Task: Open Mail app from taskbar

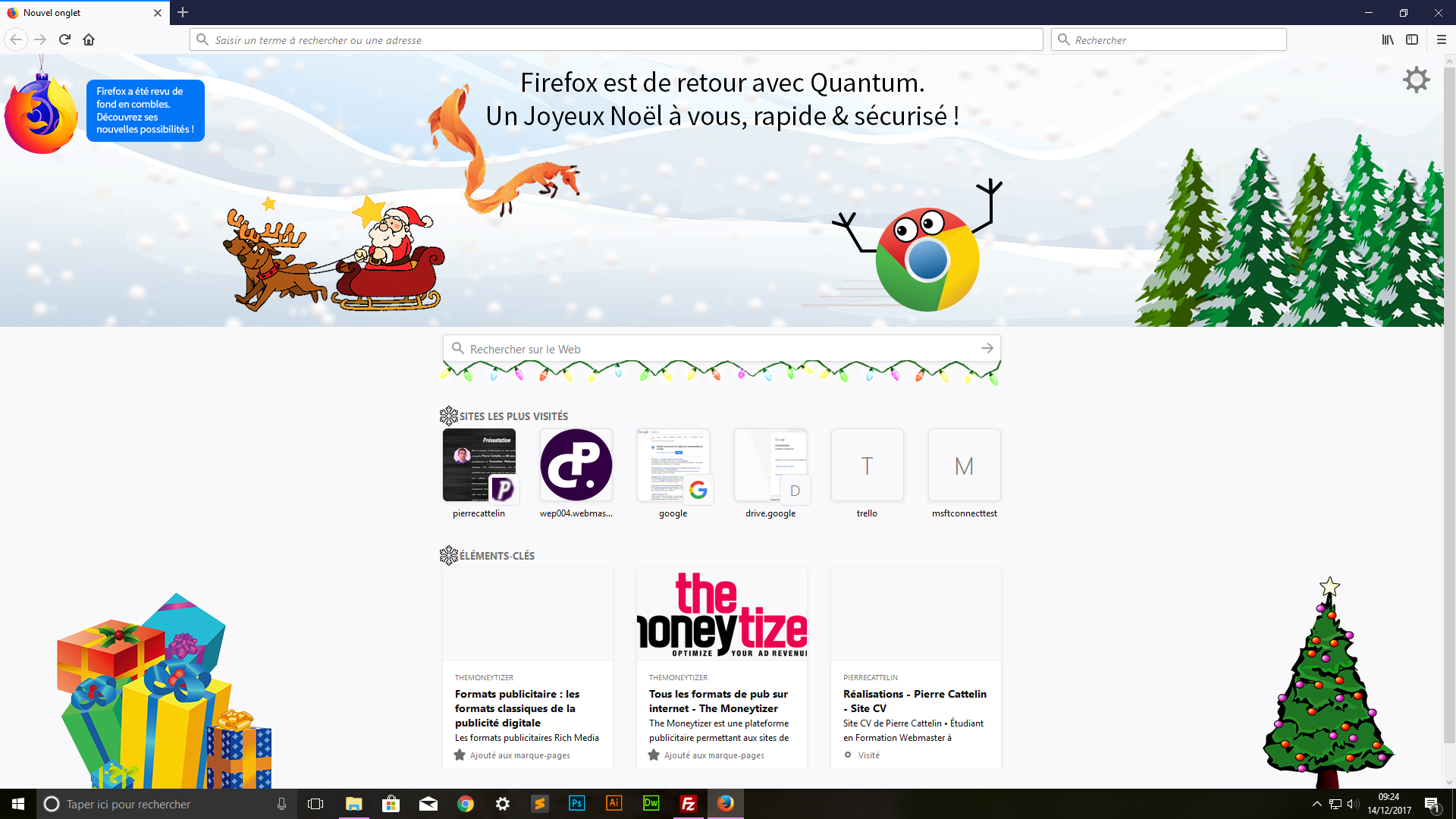Action: tap(428, 804)
